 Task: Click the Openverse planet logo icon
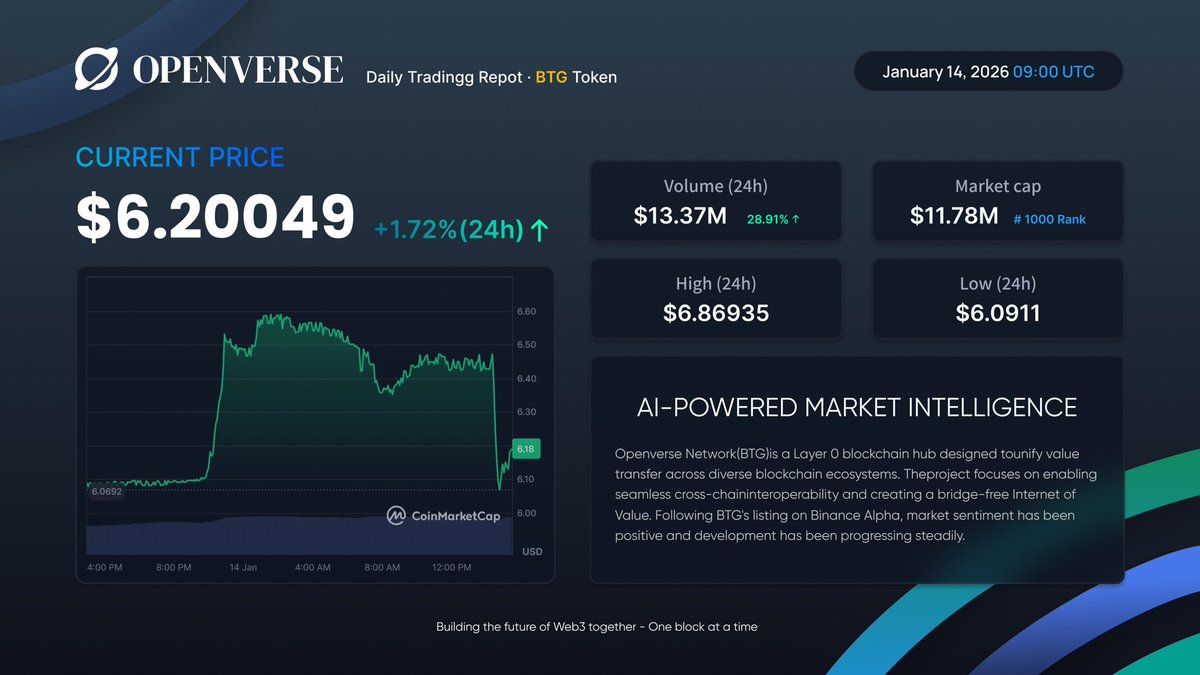(x=99, y=69)
